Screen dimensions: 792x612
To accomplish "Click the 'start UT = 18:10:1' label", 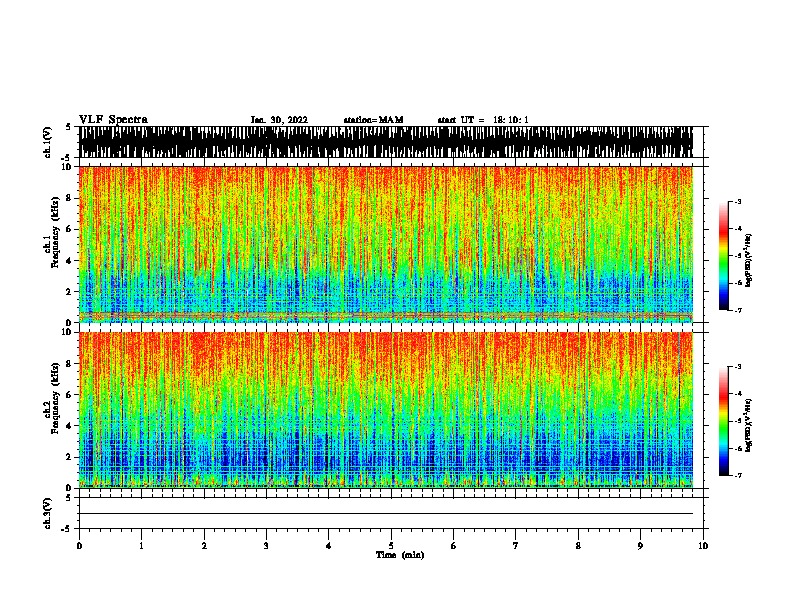I will click(x=483, y=120).
